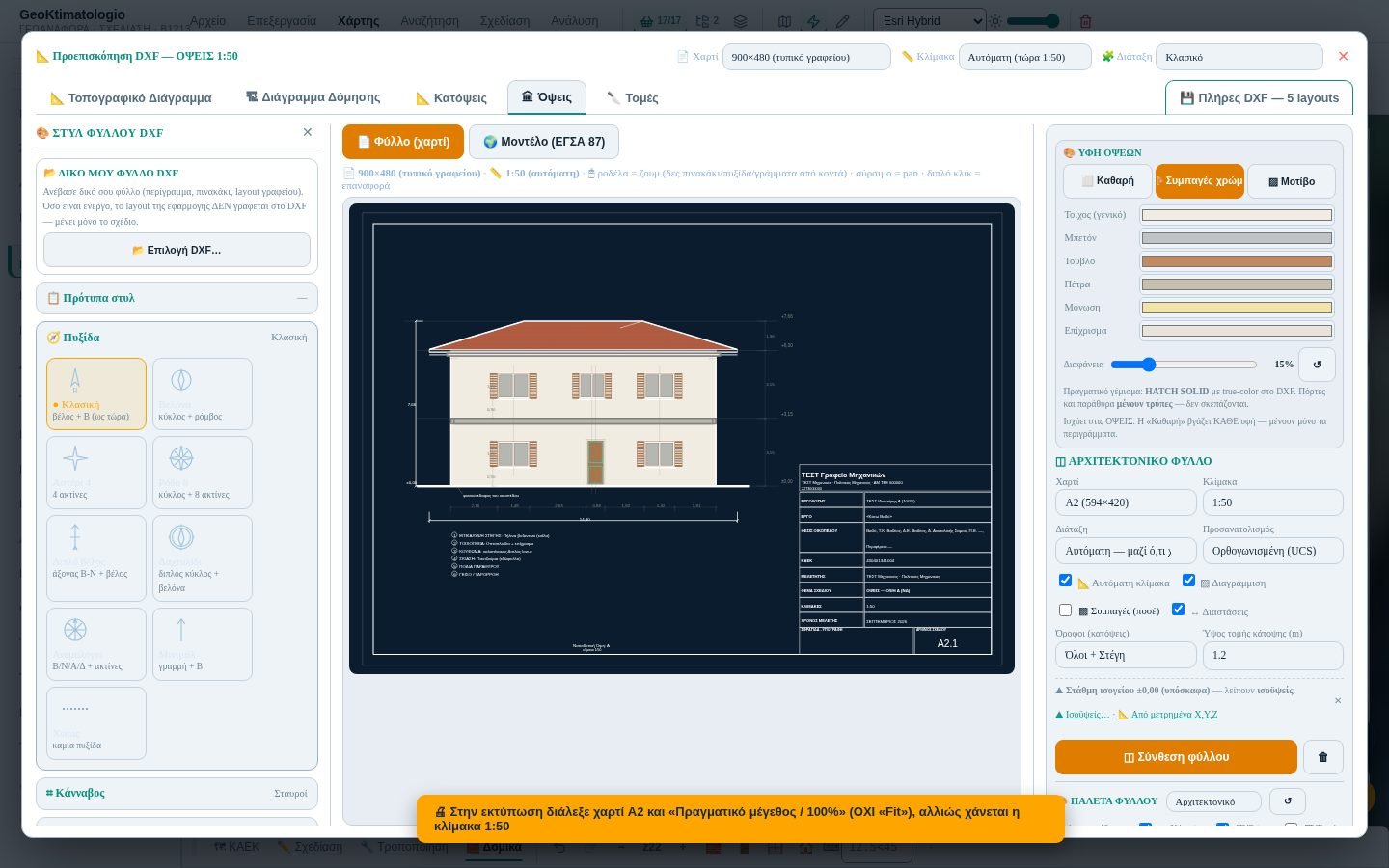Open the top Κλίμακα Αυτόματη dropdown
Viewport: 1389px width, 868px height.
(x=1025, y=57)
